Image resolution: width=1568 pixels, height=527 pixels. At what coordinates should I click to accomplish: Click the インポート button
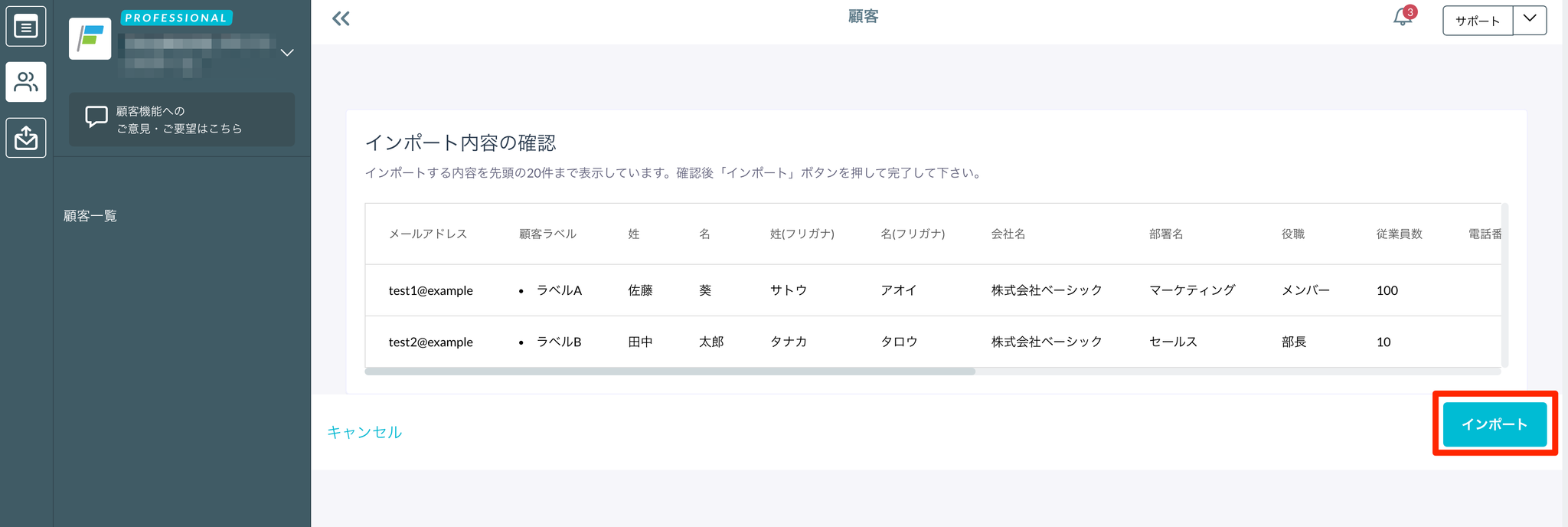point(1494,424)
